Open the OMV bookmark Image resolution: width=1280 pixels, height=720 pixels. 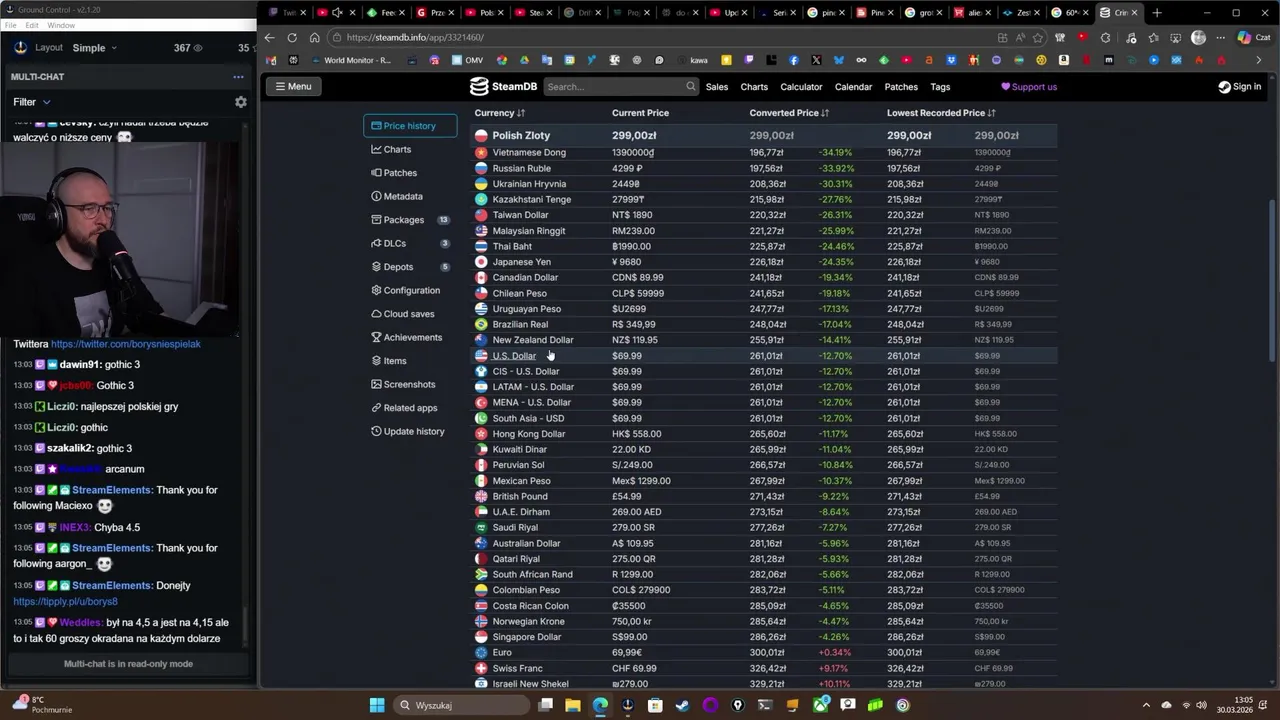[x=466, y=60]
